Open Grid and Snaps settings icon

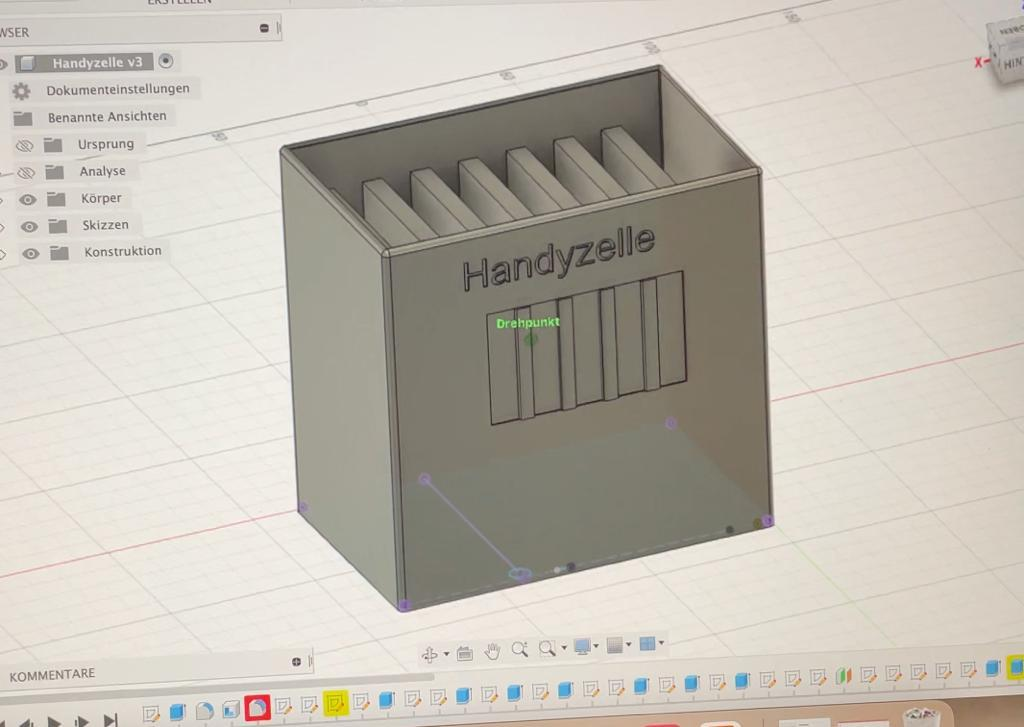click(615, 645)
